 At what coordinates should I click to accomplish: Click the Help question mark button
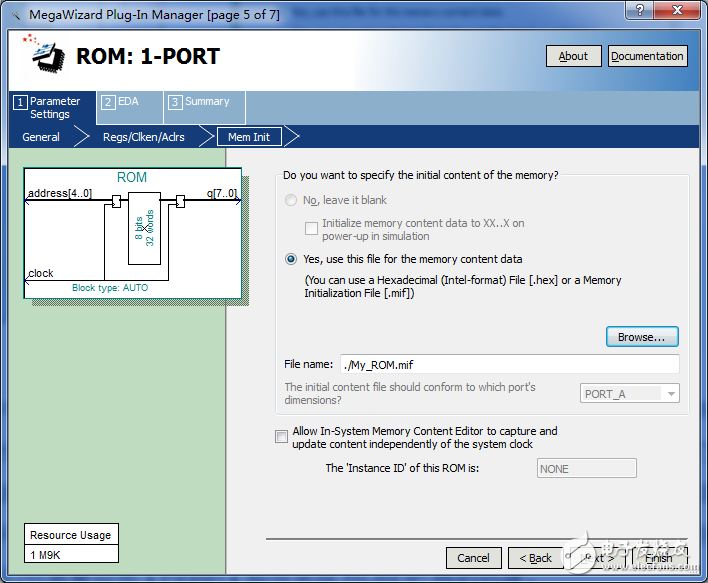tap(640, 10)
